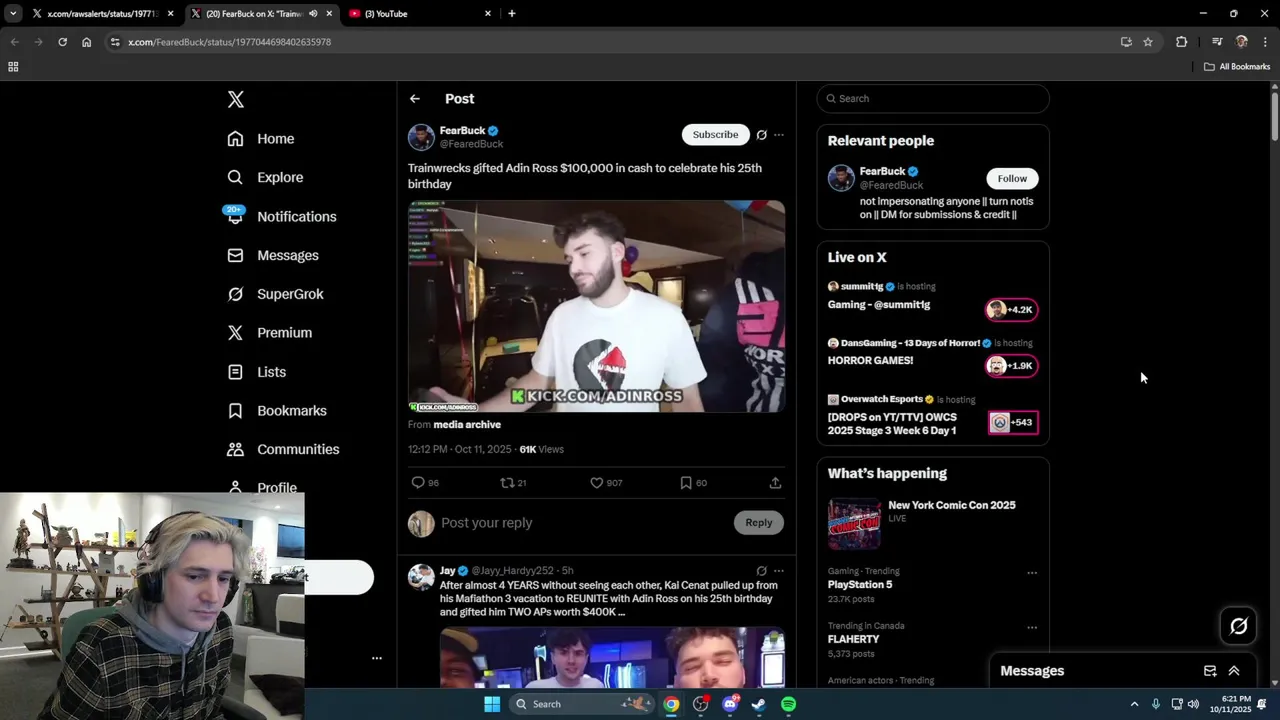This screenshot has width=1280, height=720.
Task: Repost the Trainwrecks gifted post
Action: (513, 483)
